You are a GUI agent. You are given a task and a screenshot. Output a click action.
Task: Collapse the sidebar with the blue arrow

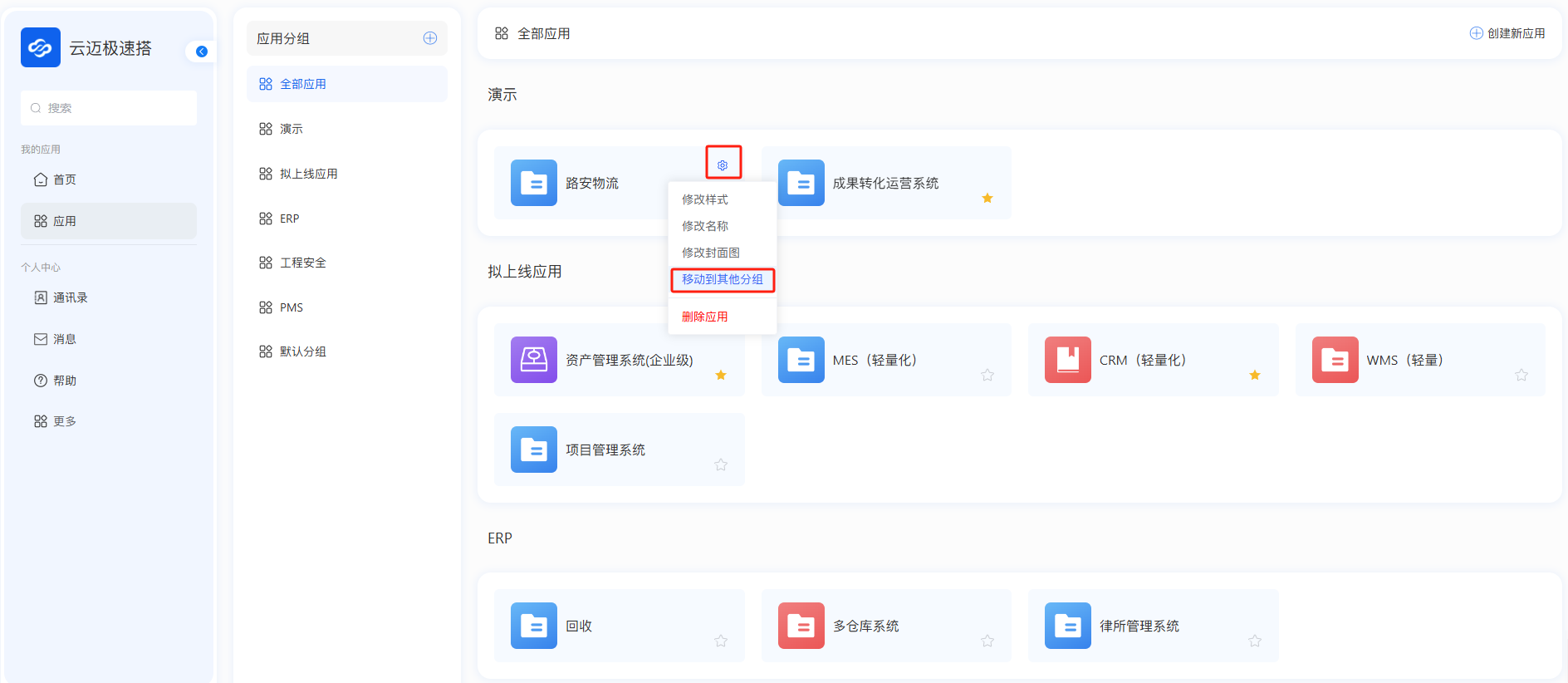[202, 52]
